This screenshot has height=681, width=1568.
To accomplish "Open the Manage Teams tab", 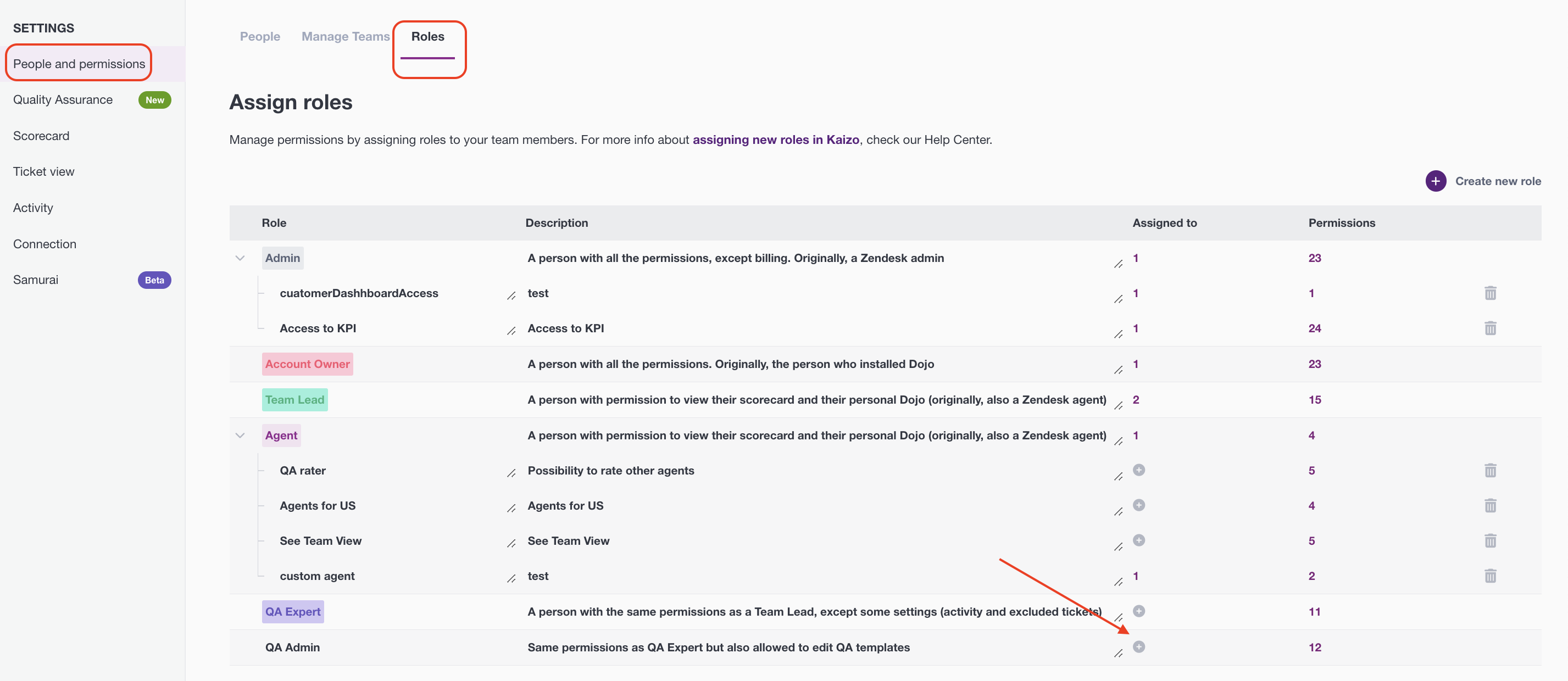I will pos(345,36).
